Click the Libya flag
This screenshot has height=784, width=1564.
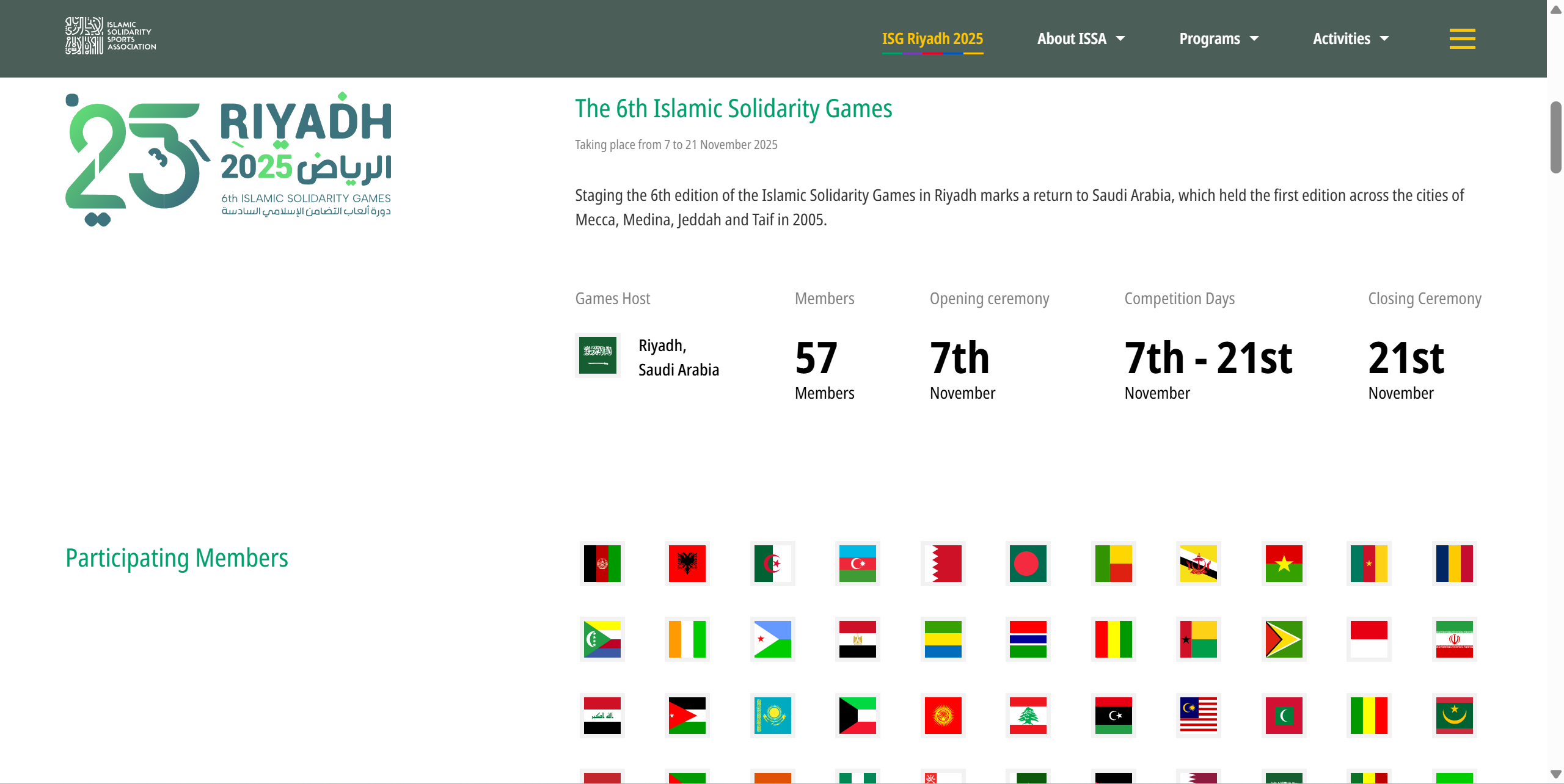point(1113,715)
